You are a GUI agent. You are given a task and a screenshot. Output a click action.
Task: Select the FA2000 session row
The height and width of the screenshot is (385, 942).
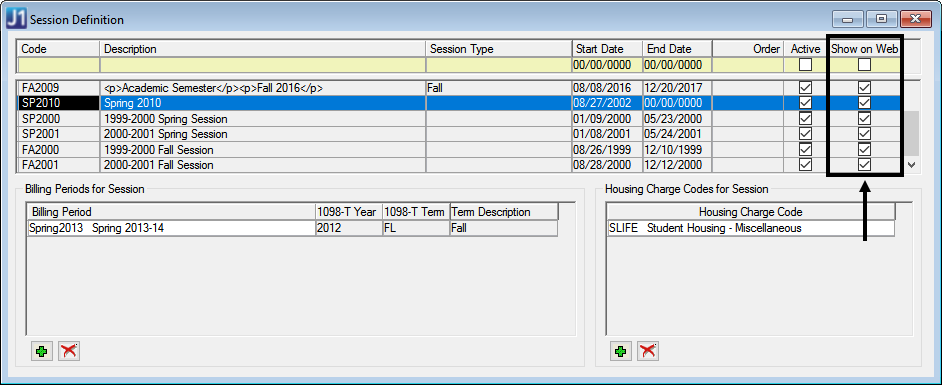[x=460, y=150]
